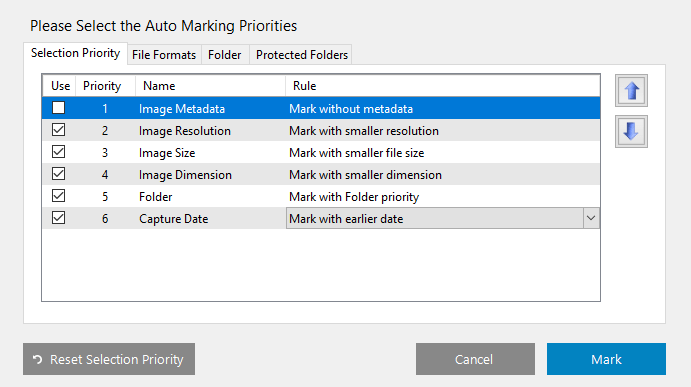
Task: Uncheck the Image Resolution rule
Action: click(x=59, y=130)
